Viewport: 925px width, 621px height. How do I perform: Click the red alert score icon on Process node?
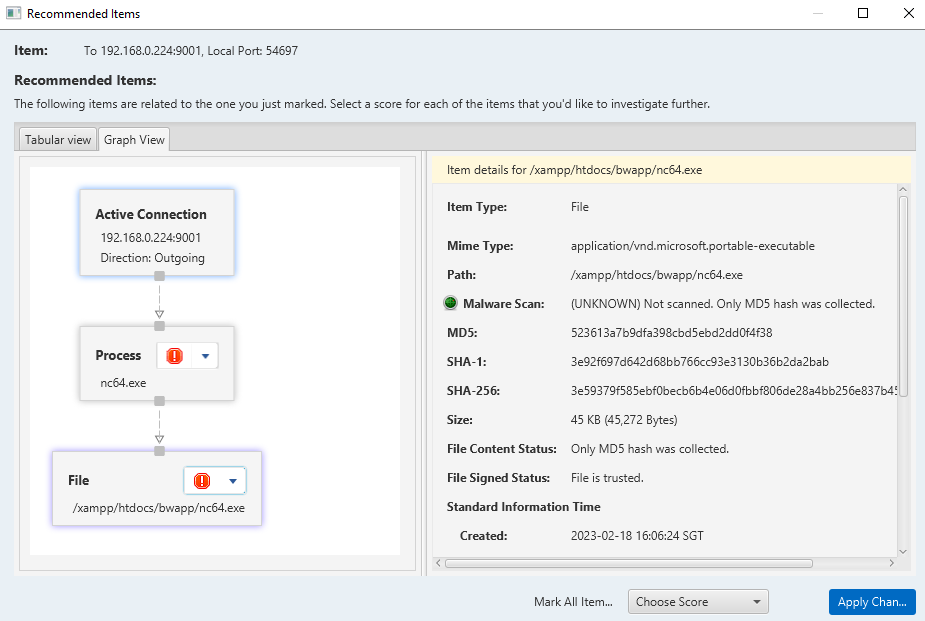coord(175,356)
